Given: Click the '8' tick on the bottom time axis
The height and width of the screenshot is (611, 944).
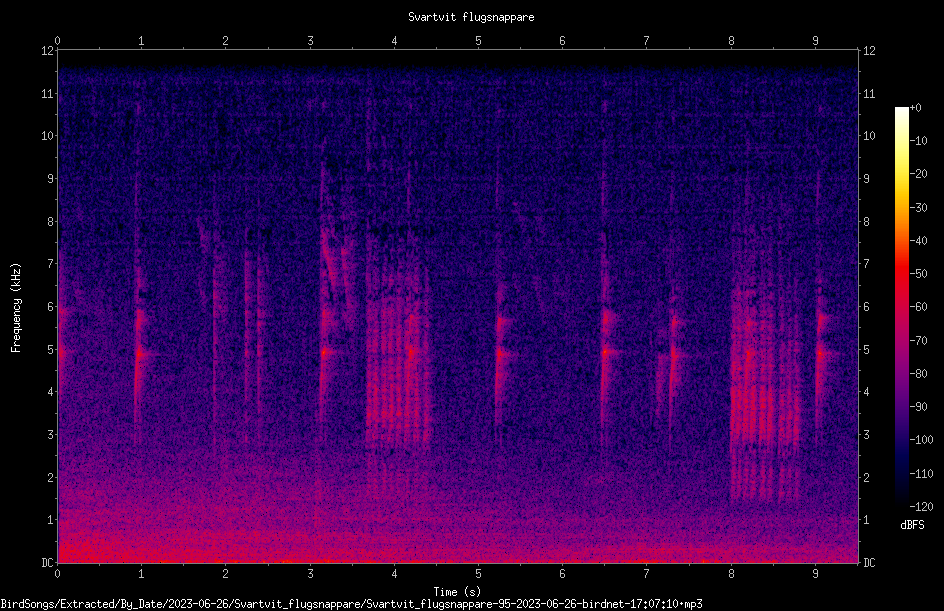Looking at the screenshot, I should click(731, 574).
